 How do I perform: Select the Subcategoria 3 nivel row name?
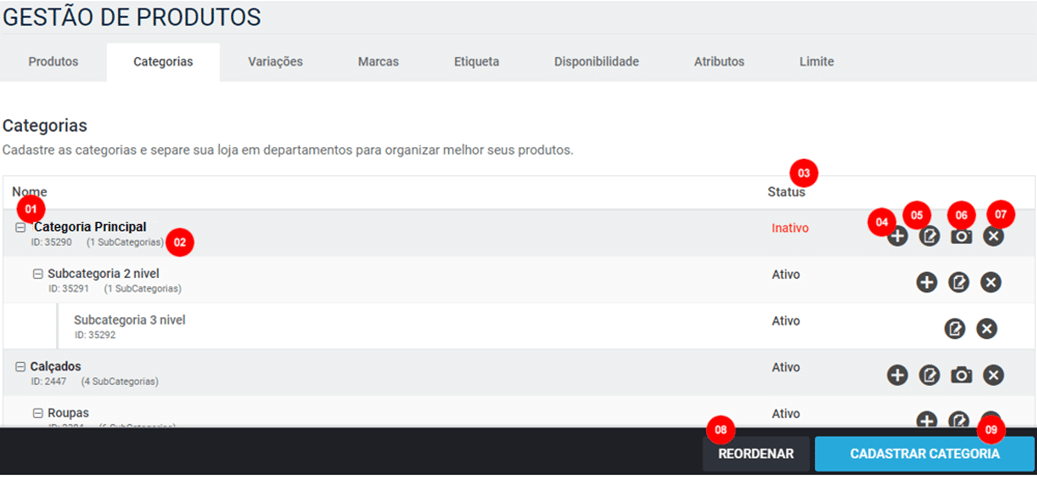[x=130, y=320]
